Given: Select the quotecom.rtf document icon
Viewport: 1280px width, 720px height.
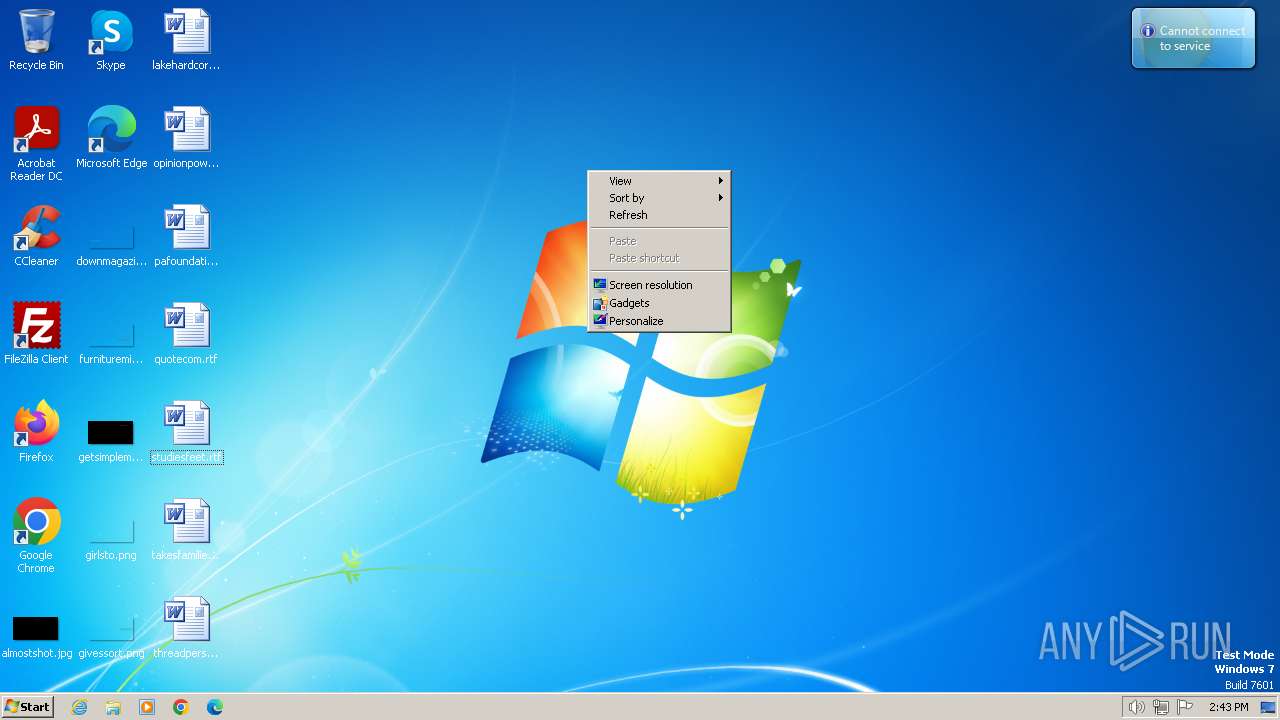Looking at the screenshot, I should pos(186,334).
